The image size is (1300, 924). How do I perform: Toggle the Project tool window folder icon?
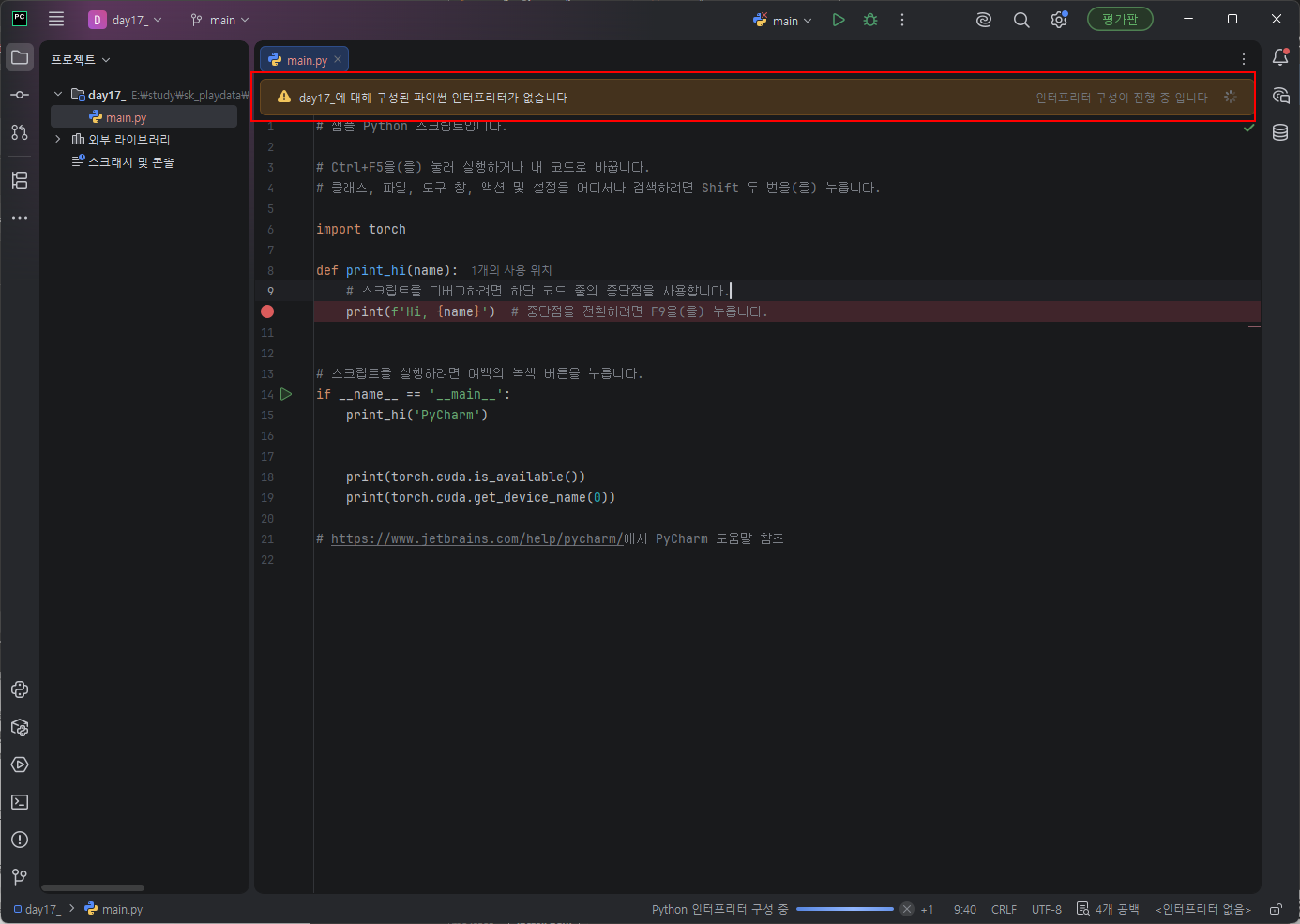pyautogui.click(x=20, y=57)
